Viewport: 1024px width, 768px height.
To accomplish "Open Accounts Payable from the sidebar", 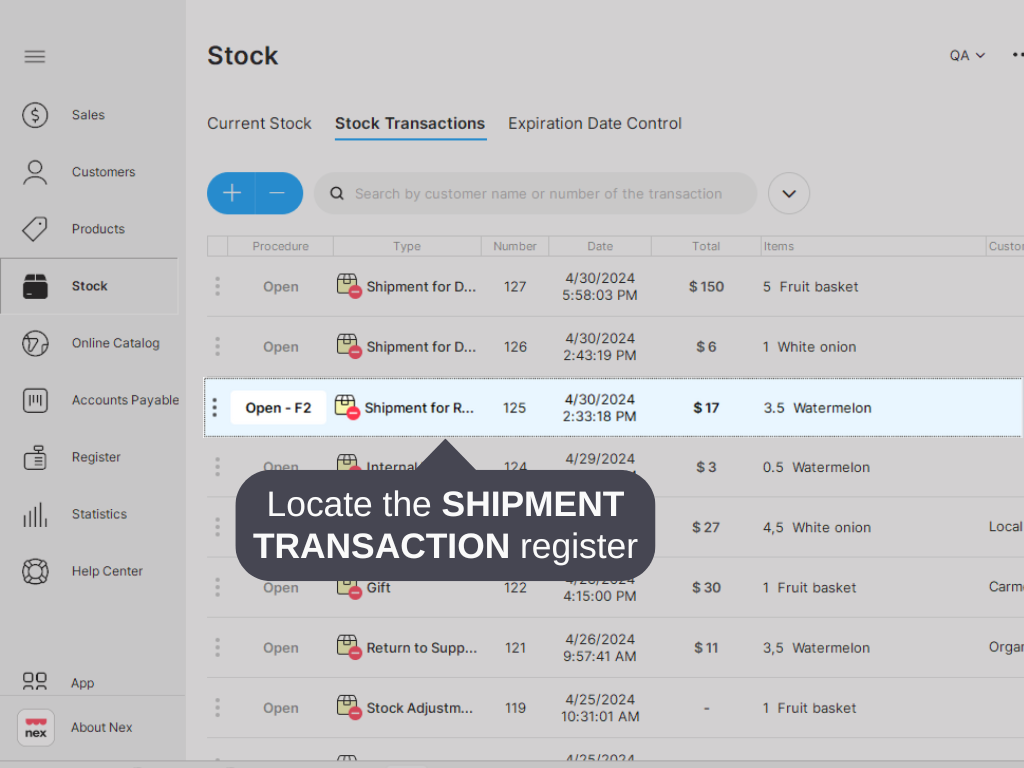I will (35, 400).
